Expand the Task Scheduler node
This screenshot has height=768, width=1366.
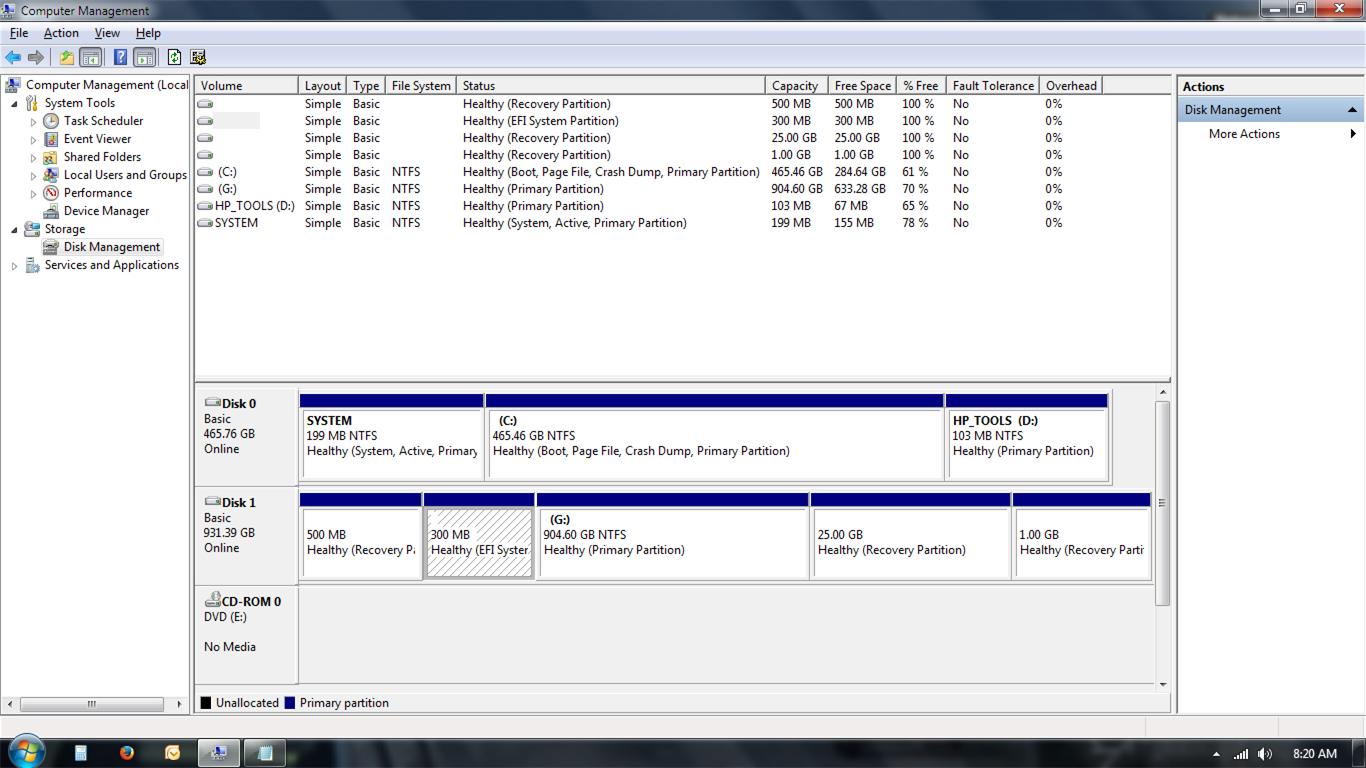tap(33, 121)
